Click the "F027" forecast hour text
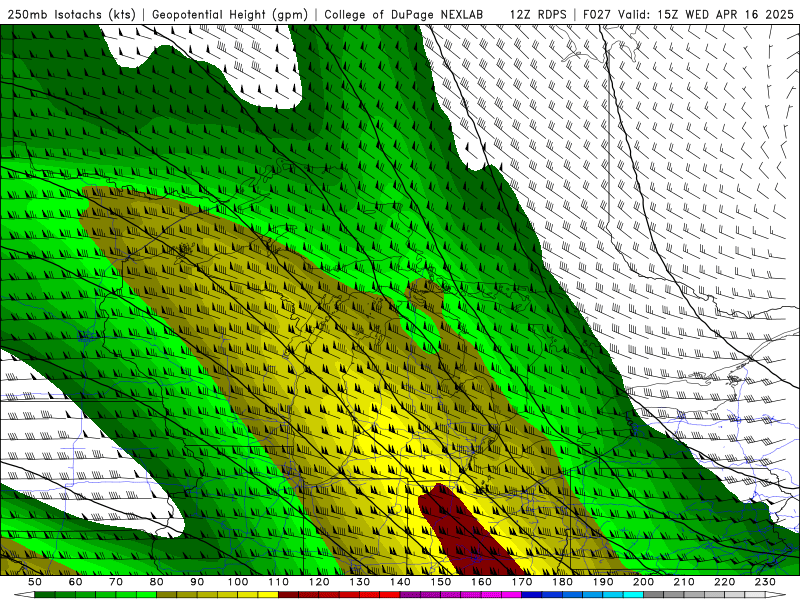Image resolution: width=800 pixels, height=600 pixels. 597,14
